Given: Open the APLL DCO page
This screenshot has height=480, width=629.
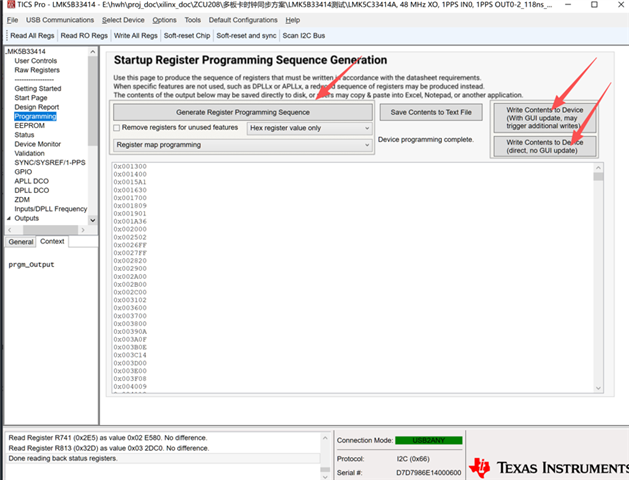Looking at the screenshot, I should 31,181.
